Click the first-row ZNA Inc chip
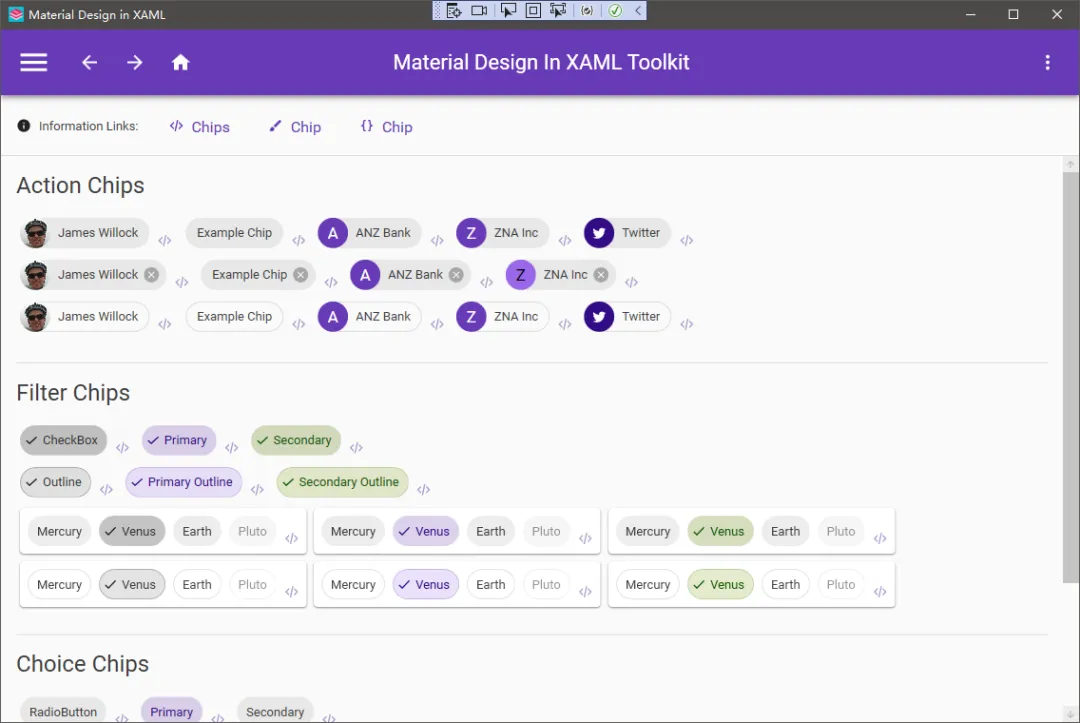Image resolution: width=1080 pixels, height=723 pixels. coord(502,233)
